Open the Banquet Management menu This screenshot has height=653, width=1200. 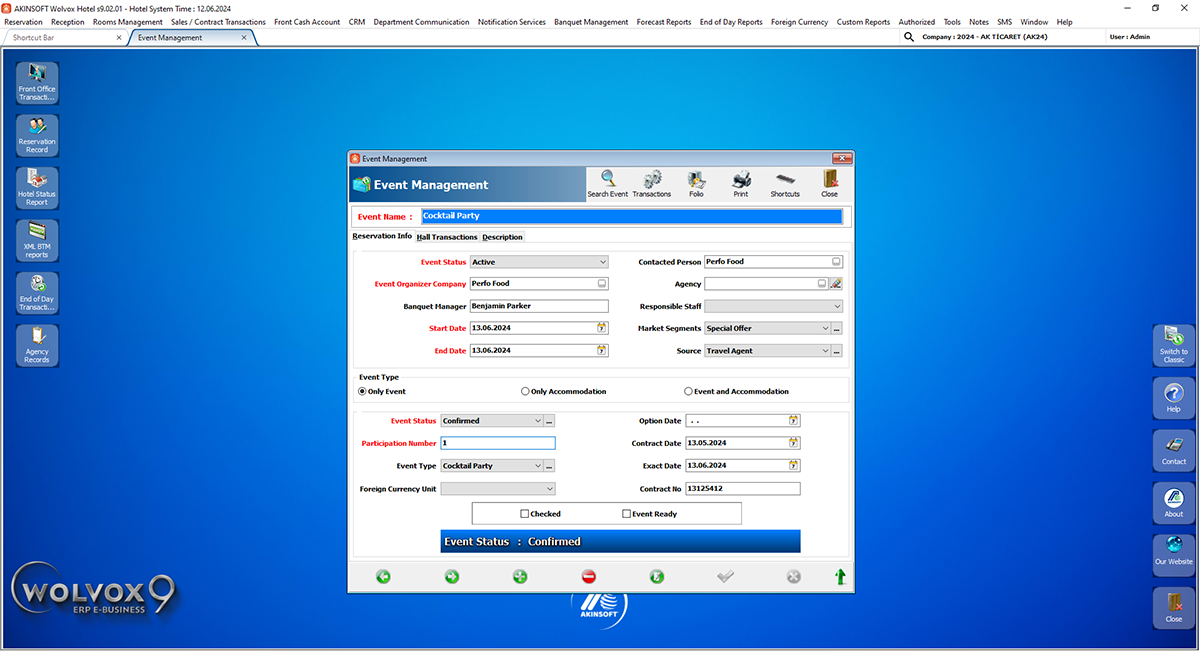(x=591, y=22)
